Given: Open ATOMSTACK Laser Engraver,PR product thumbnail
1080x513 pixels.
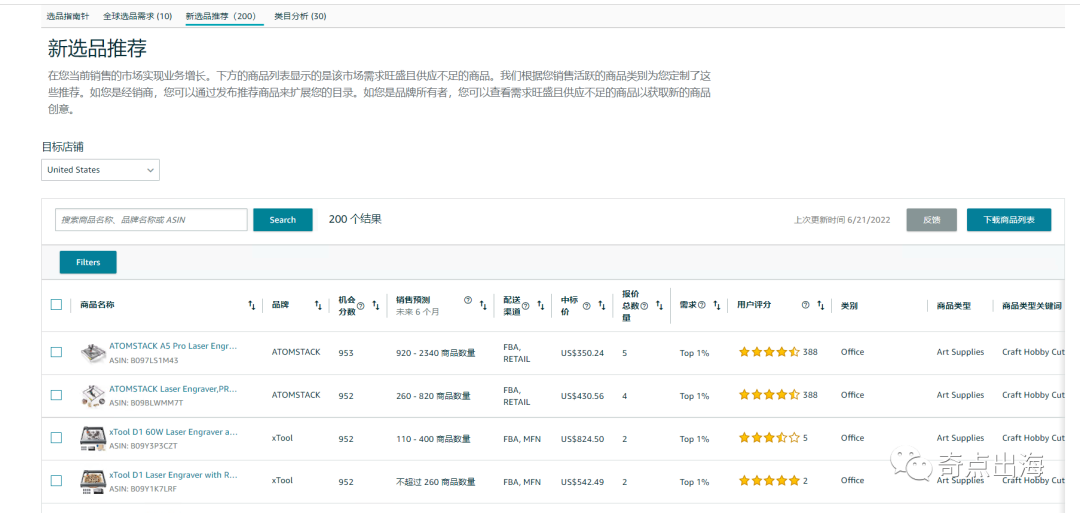Looking at the screenshot, I should (x=92, y=395).
